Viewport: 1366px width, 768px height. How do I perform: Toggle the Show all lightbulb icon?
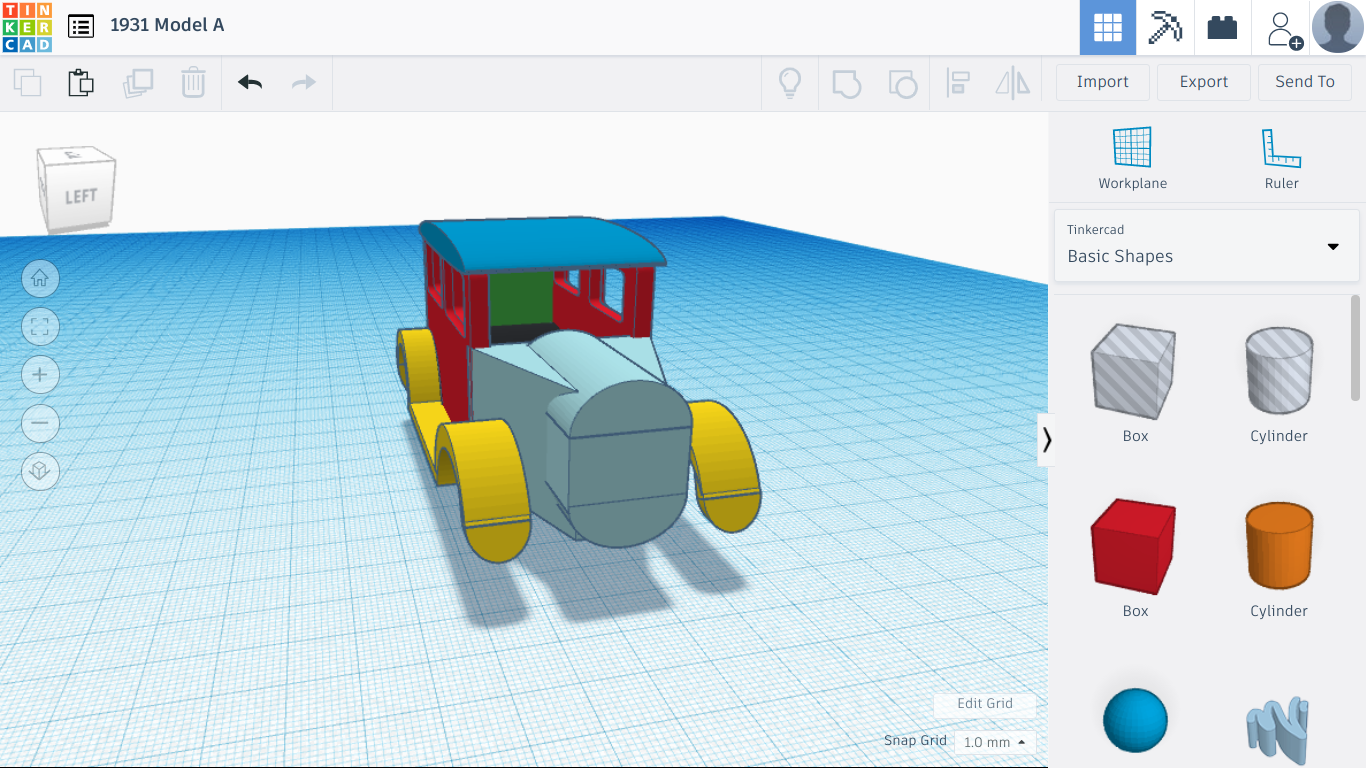(x=790, y=82)
